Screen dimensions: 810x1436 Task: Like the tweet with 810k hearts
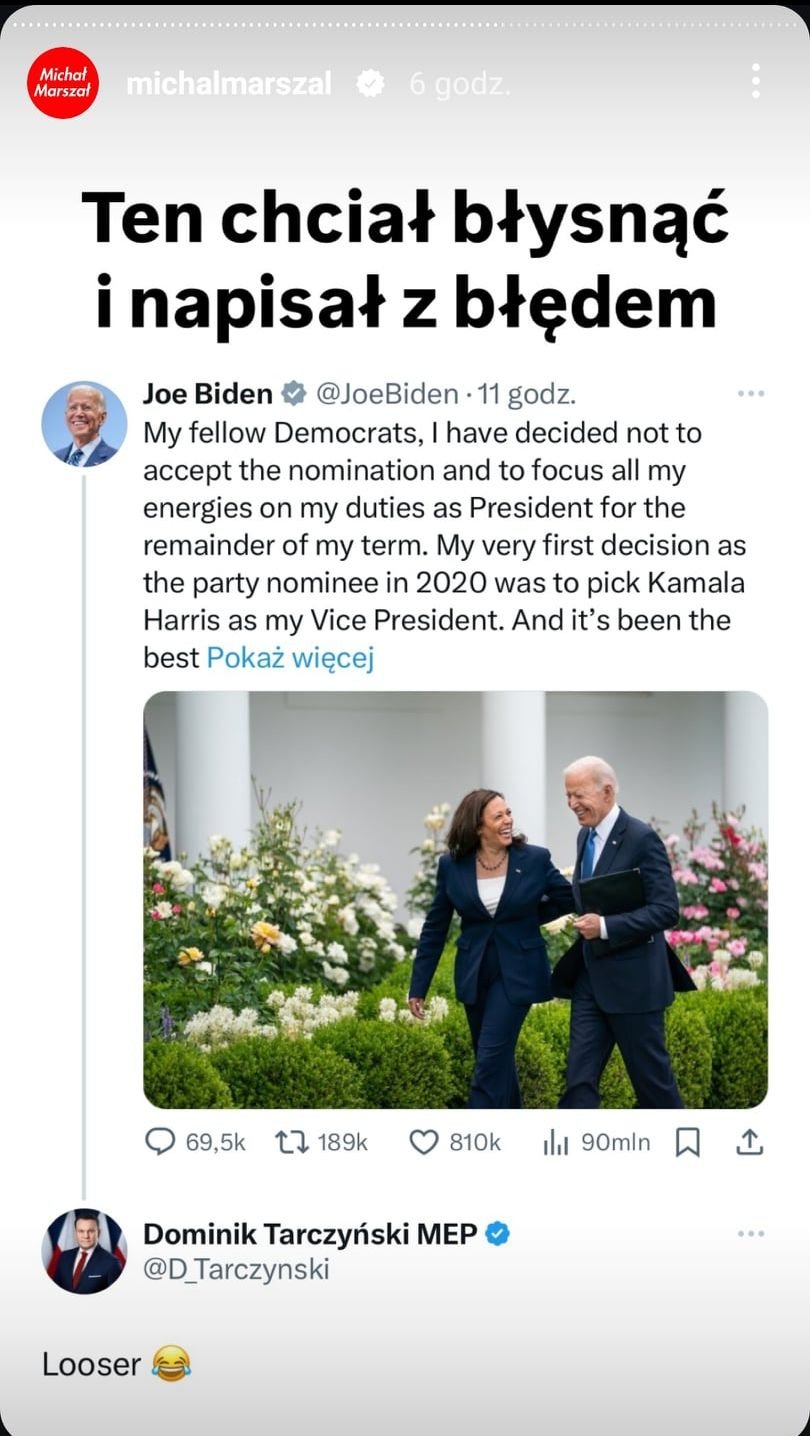click(x=424, y=1142)
